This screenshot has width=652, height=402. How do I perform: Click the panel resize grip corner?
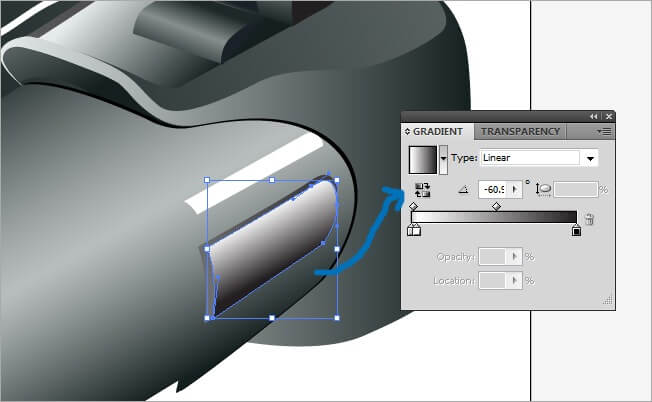click(608, 300)
